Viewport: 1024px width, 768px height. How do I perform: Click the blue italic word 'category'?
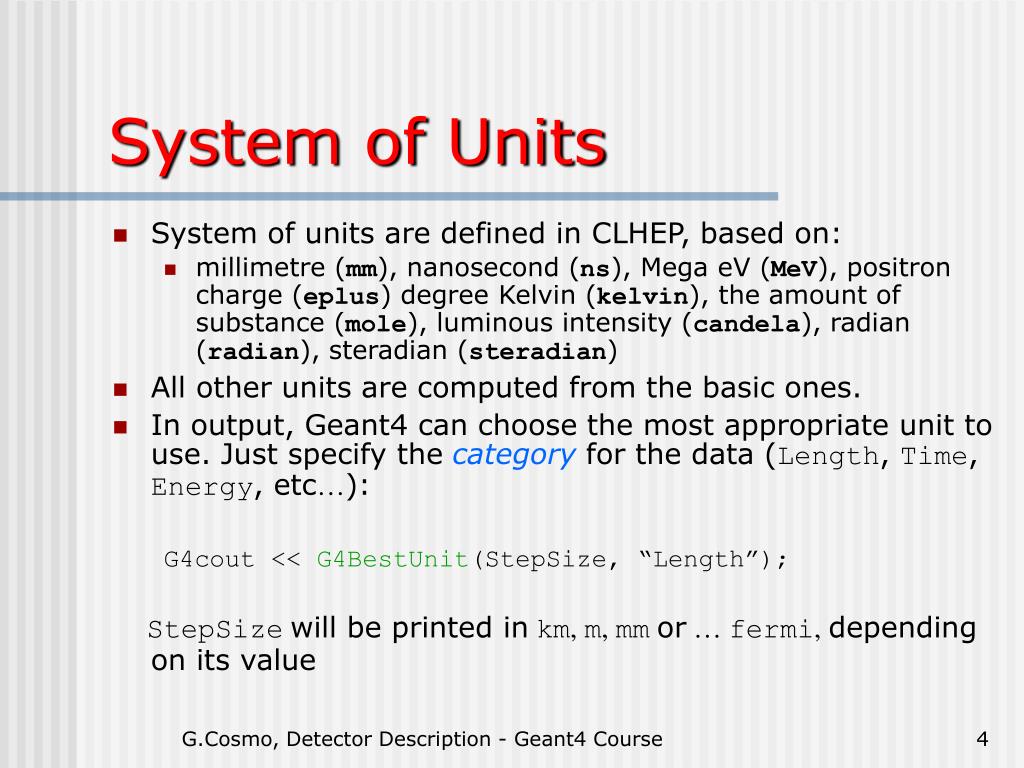(x=514, y=455)
